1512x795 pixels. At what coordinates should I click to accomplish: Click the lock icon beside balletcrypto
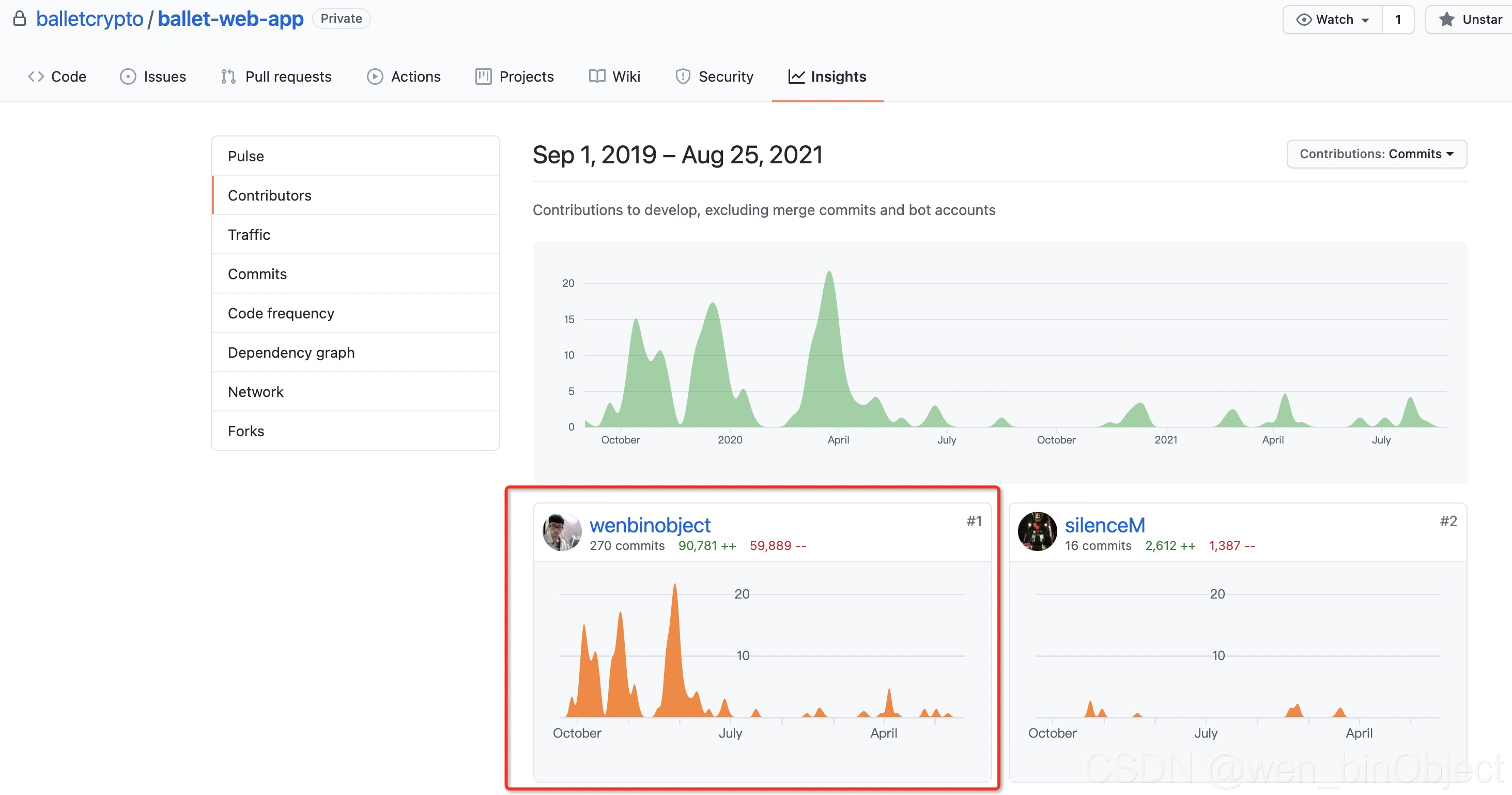click(x=19, y=19)
